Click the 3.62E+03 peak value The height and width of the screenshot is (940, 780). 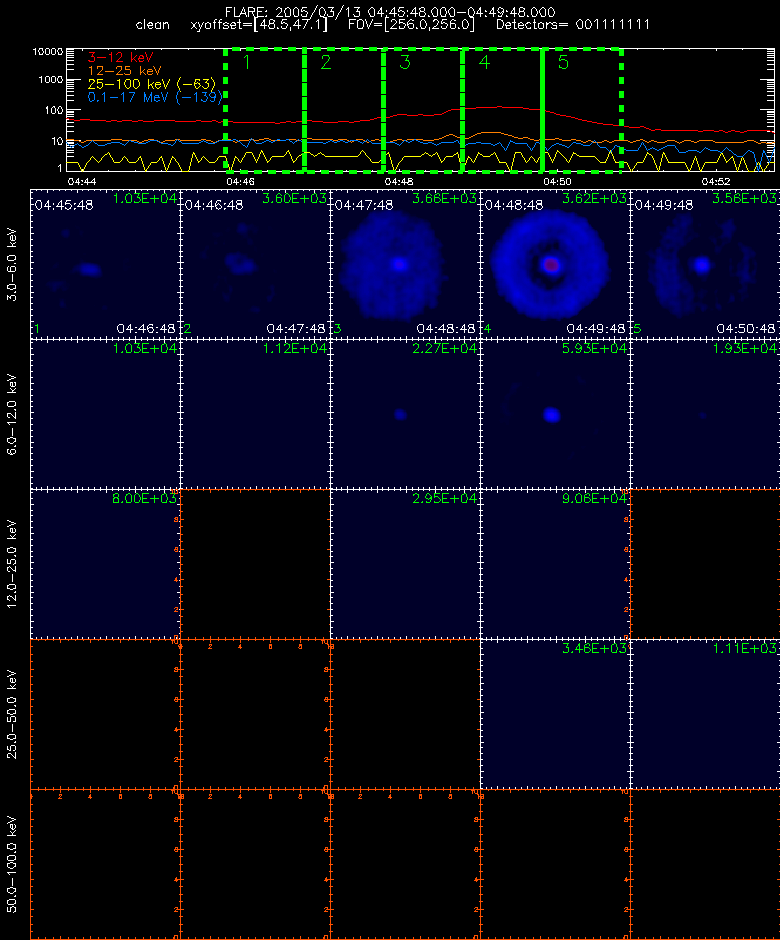coord(594,198)
